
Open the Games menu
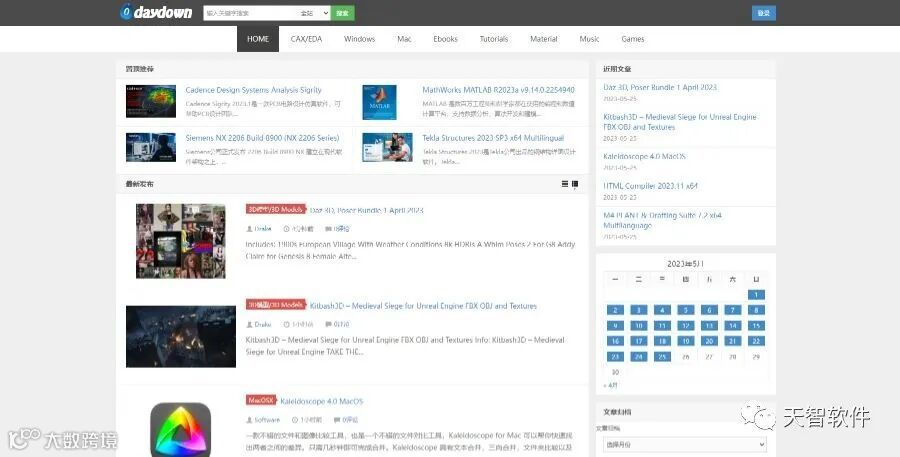pos(633,39)
